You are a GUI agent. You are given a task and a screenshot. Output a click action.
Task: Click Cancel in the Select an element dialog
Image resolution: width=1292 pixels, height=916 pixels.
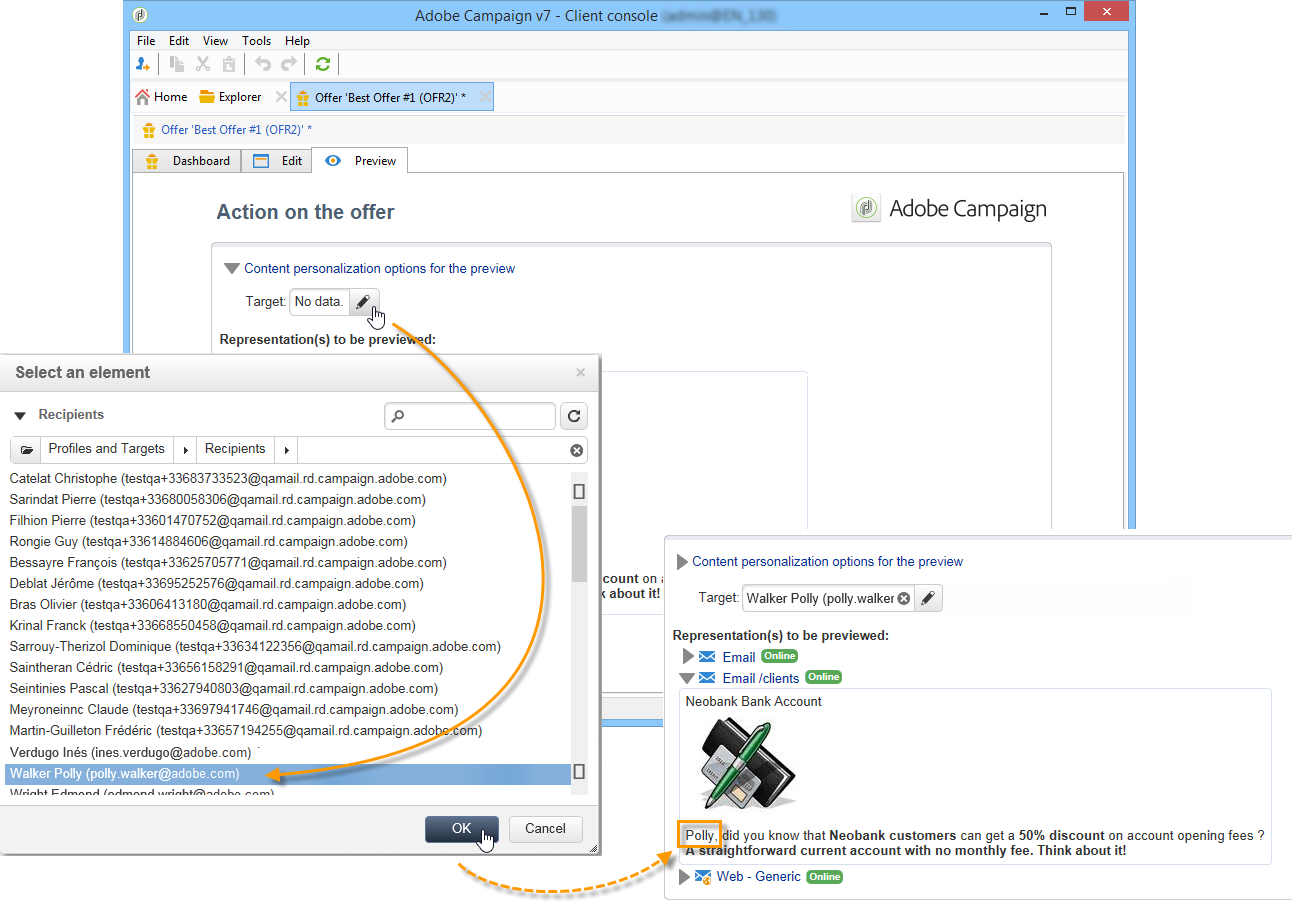(x=545, y=829)
